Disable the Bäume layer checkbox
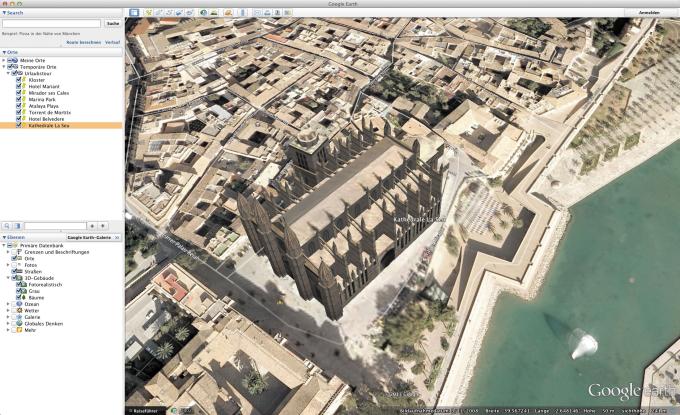 click(x=19, y=297)
